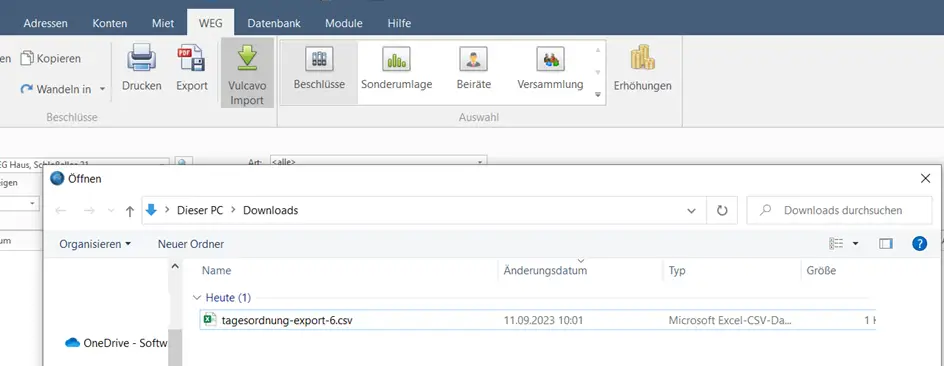
Task: Click the Kopieren button
Action: 51,58
